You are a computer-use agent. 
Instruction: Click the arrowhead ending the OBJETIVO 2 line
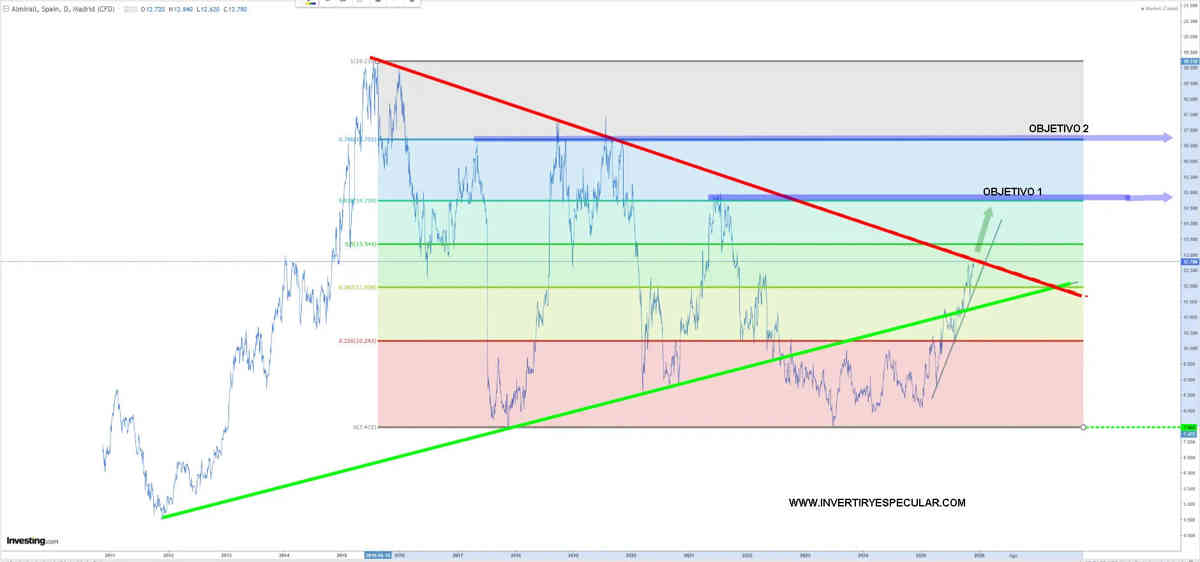(x=1165, y=137)
